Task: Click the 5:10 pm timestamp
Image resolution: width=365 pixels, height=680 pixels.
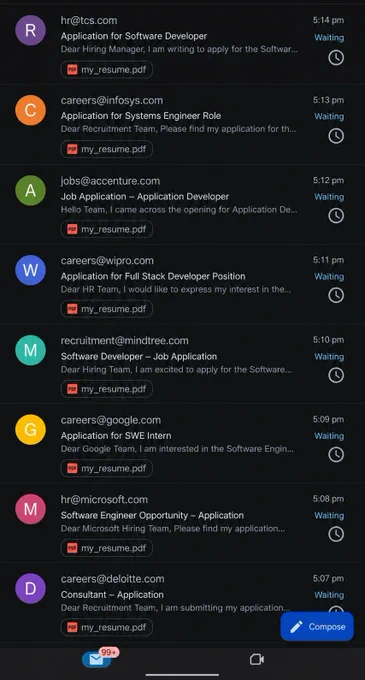Action: click(x=329, y=340)
